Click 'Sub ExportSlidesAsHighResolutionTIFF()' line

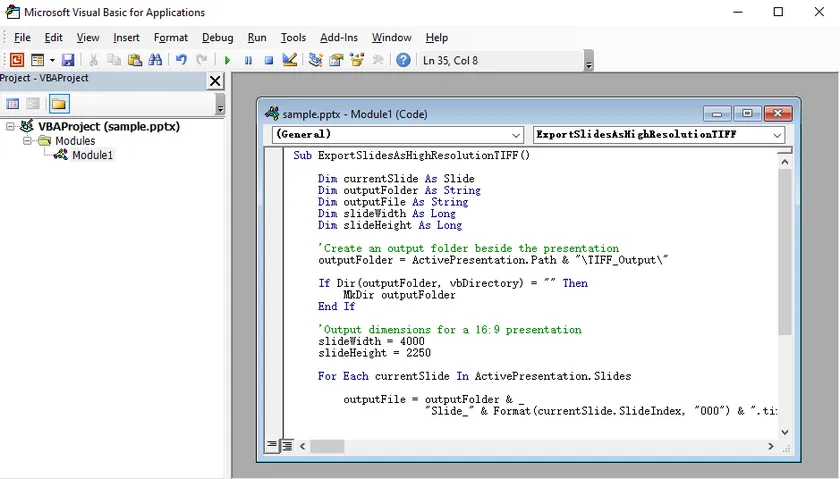pos(411,155)
